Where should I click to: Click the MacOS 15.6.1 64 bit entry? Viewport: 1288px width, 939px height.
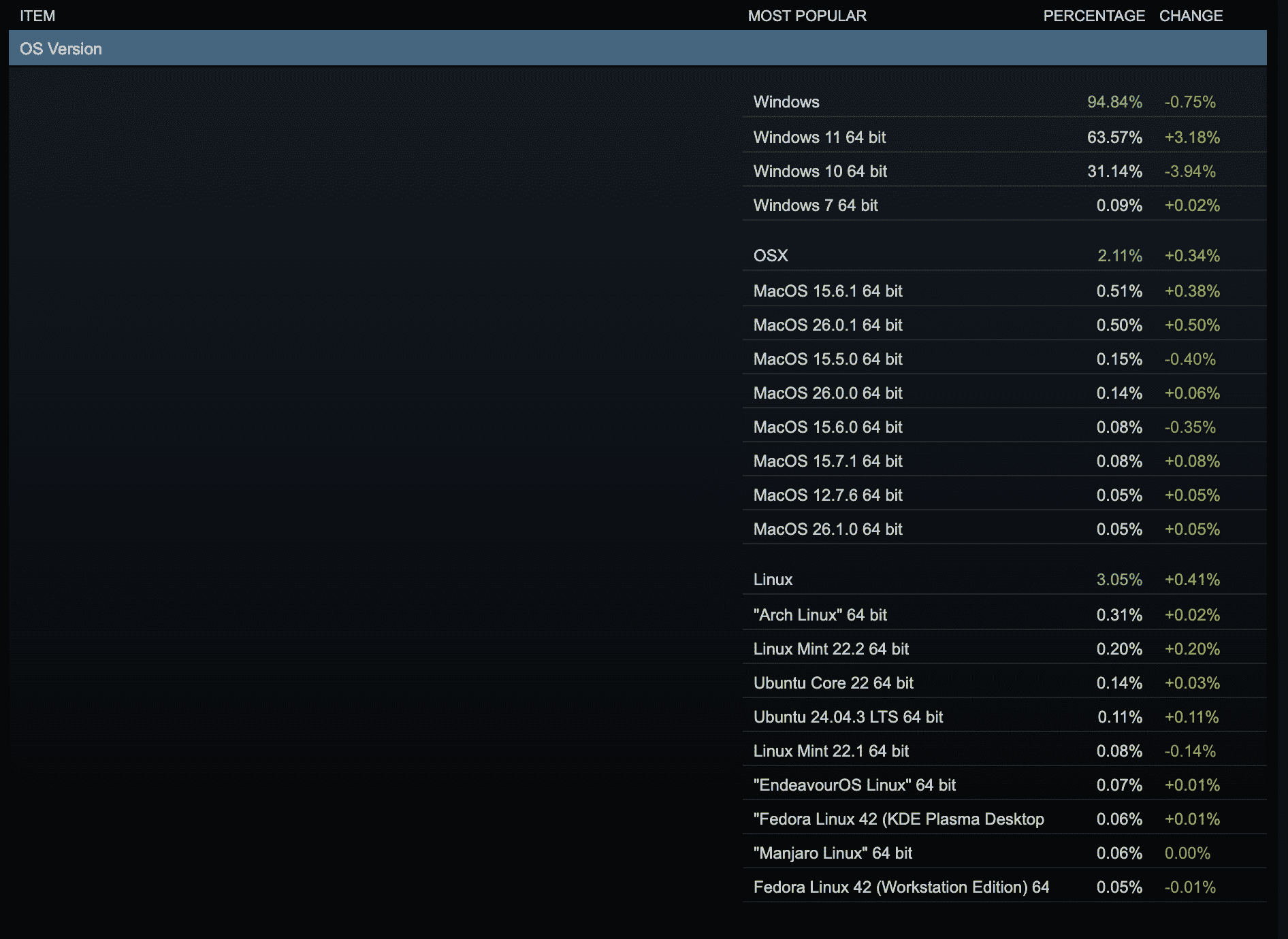828,291
